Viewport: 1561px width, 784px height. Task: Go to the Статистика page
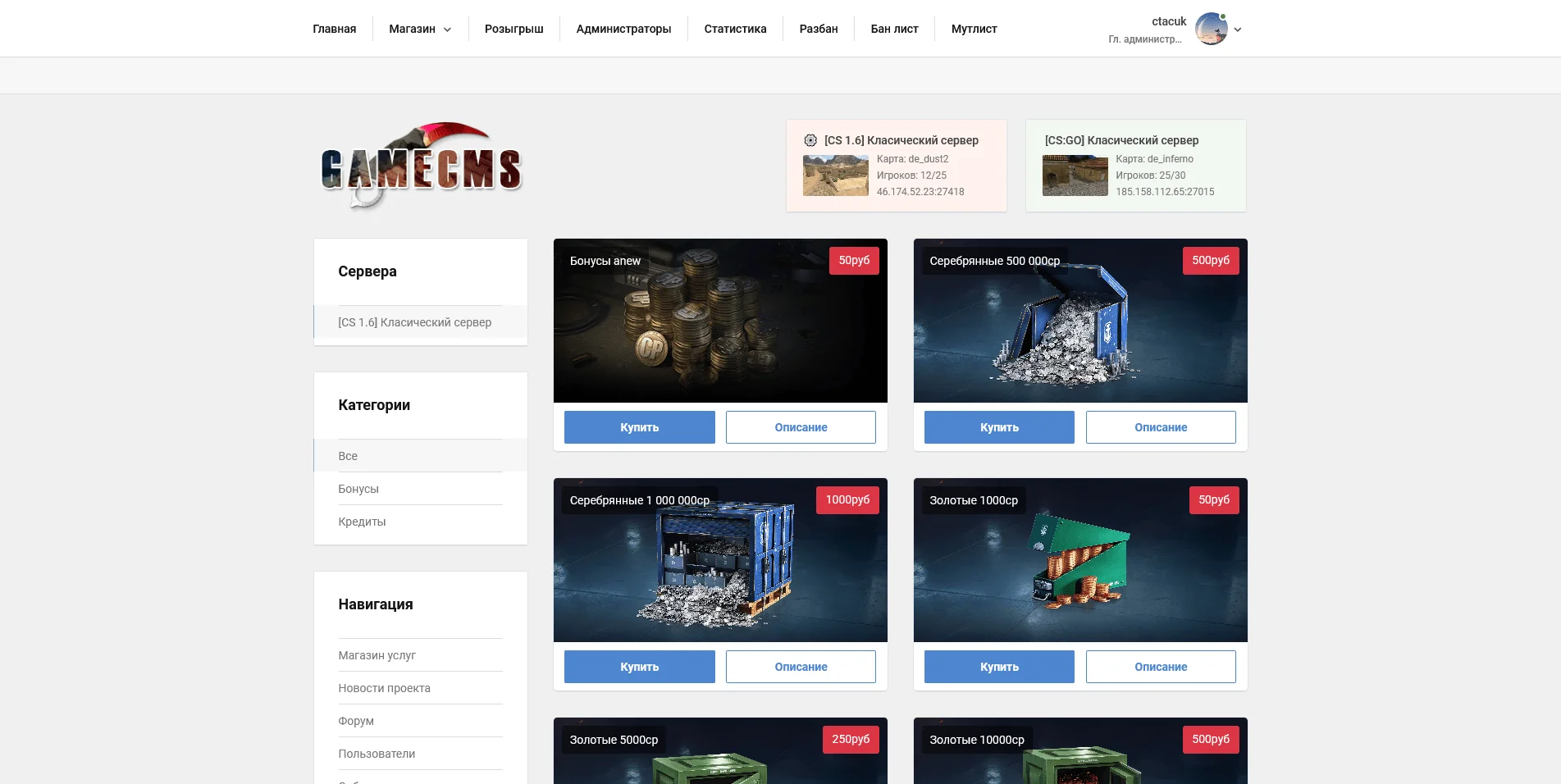coord(735,29)
